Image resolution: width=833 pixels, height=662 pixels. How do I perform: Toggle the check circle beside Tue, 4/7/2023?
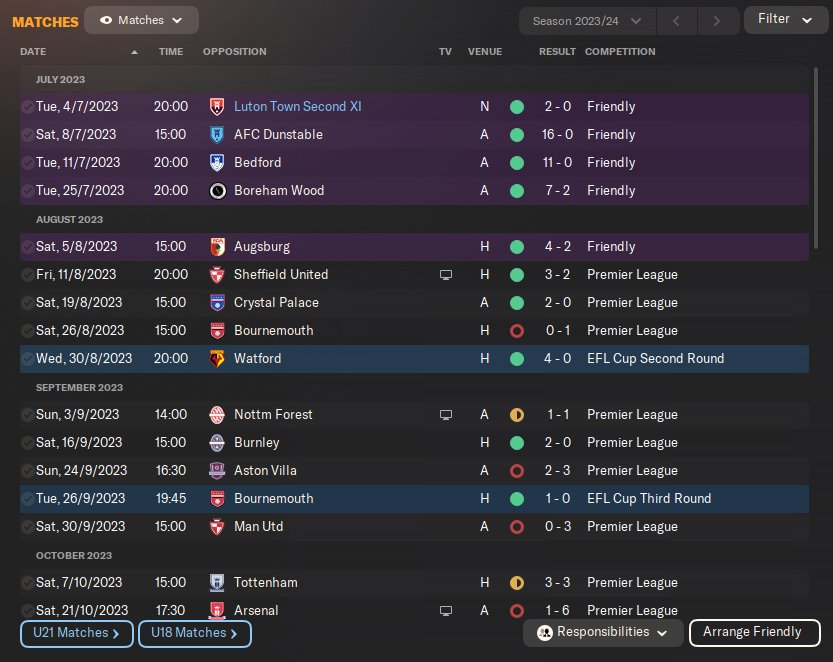coord(27,106)
